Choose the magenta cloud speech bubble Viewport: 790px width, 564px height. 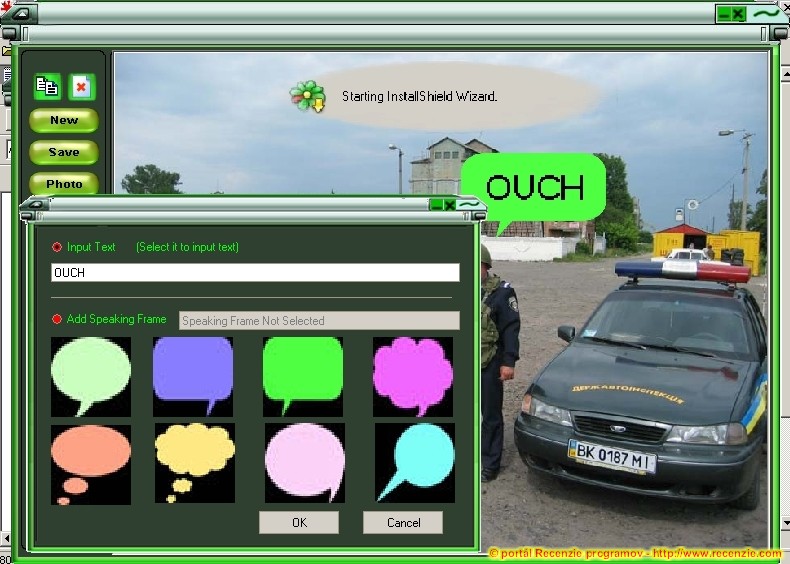[413, 377]
